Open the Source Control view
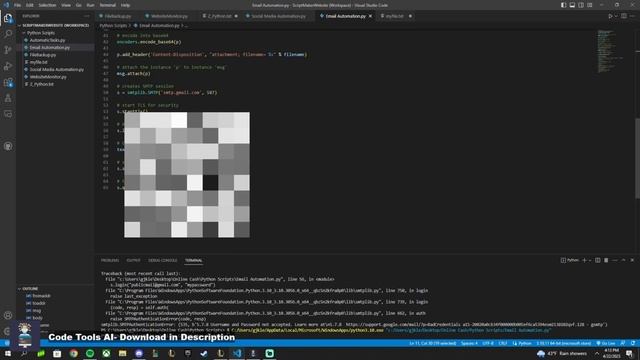This screenshot has height=360, width=640. pyautogui.click(x=8, y=50)
